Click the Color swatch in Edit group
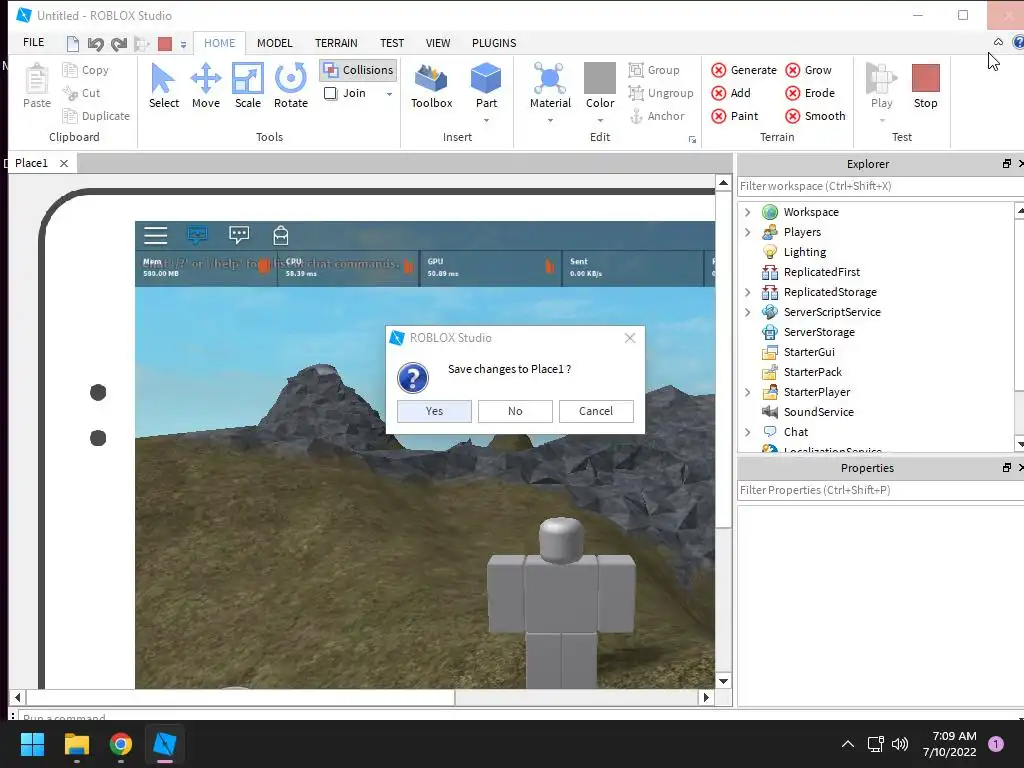 [x=600, y=78]
